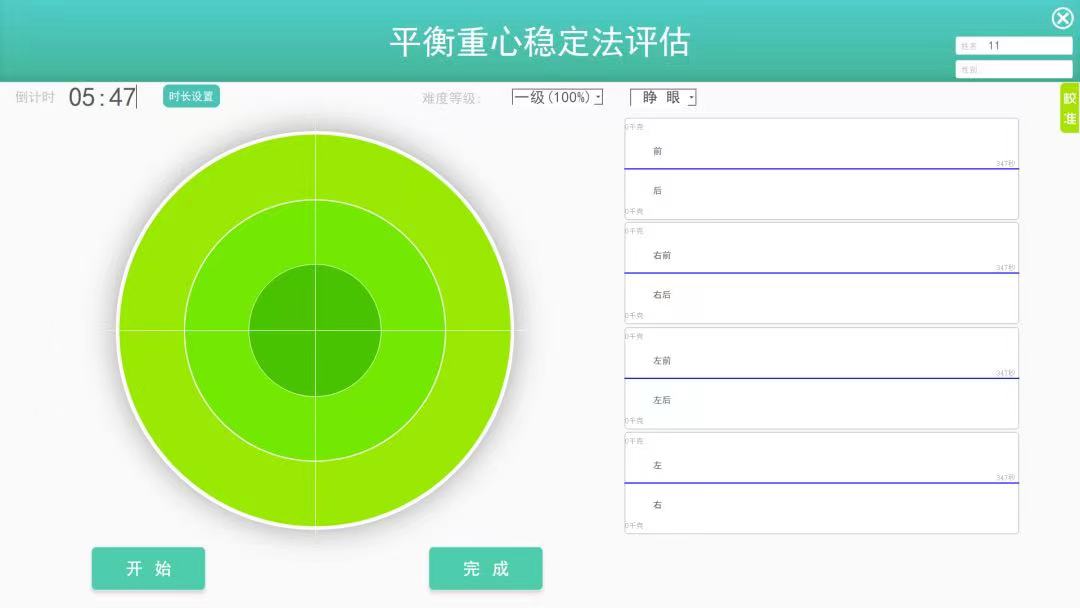1080x608 pixels.
Task: Open the 难度等级 difficulty level dropdown
Action: point(556,96)
